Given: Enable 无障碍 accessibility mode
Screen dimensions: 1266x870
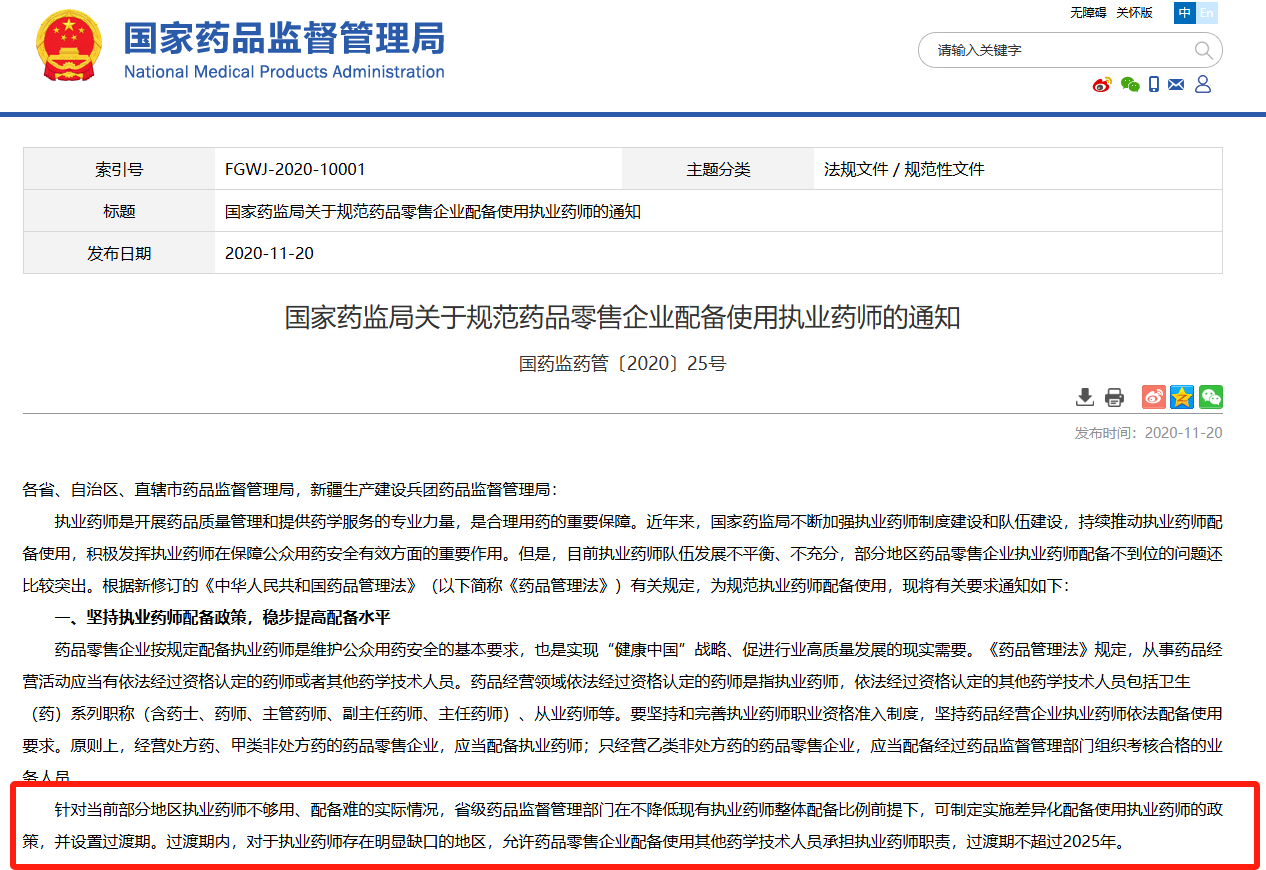Looking at the screenshot, I should click(x=1088, y=13).
